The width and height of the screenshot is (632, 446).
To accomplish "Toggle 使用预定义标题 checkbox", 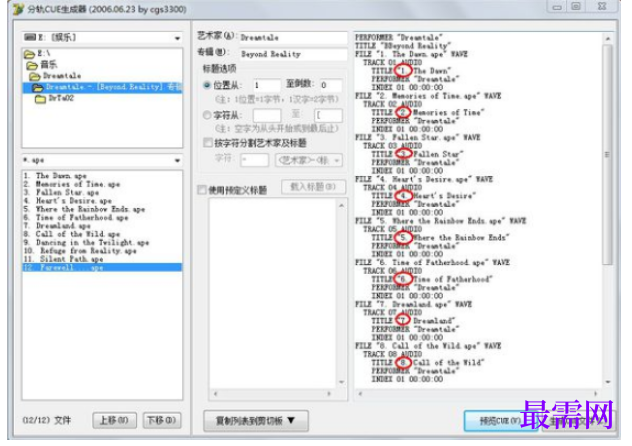I will [202, 190].
